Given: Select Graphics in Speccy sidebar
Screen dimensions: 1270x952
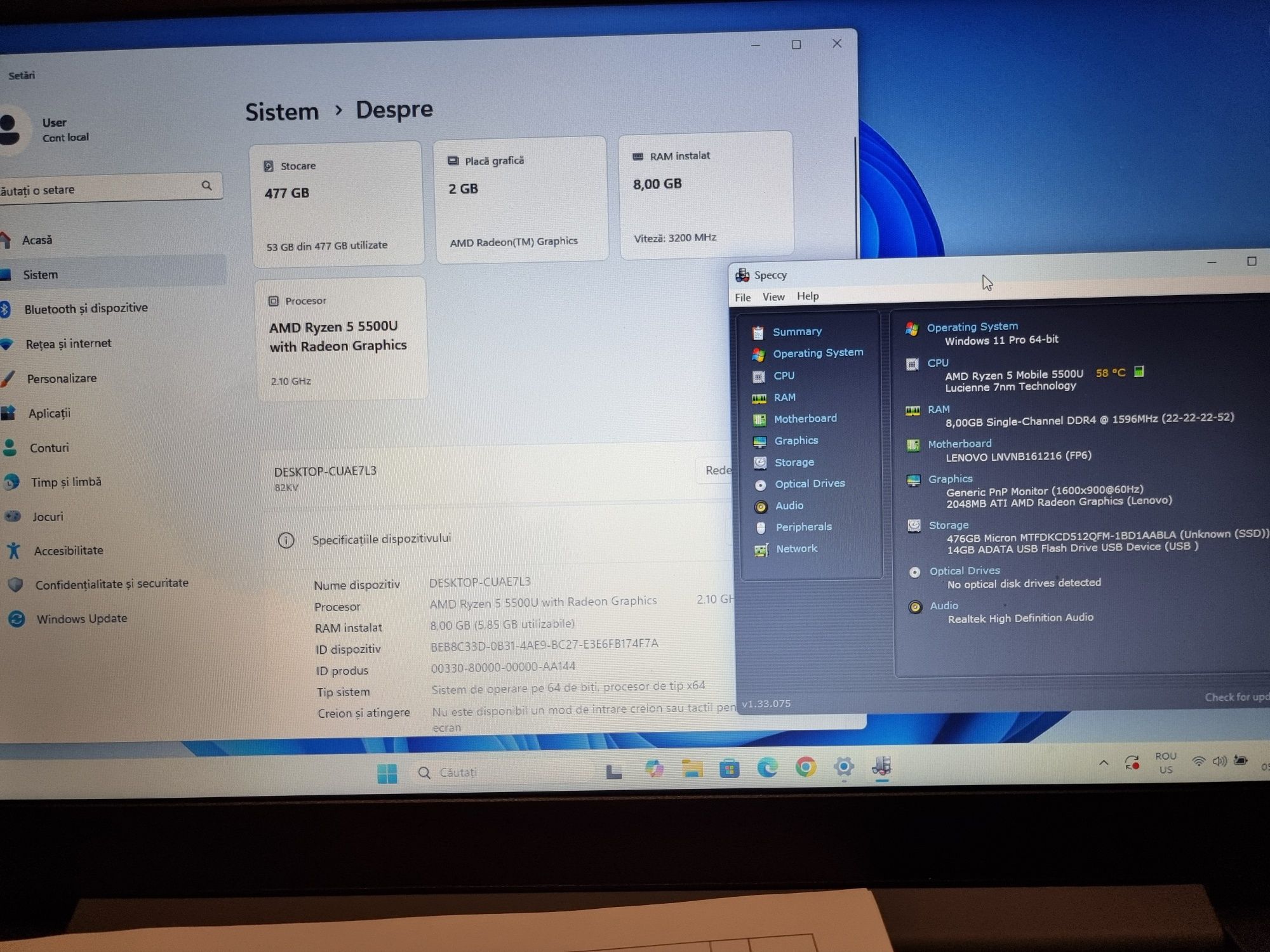Looking at the screenshot, I should pyautogui.click(x=796, y=440).
